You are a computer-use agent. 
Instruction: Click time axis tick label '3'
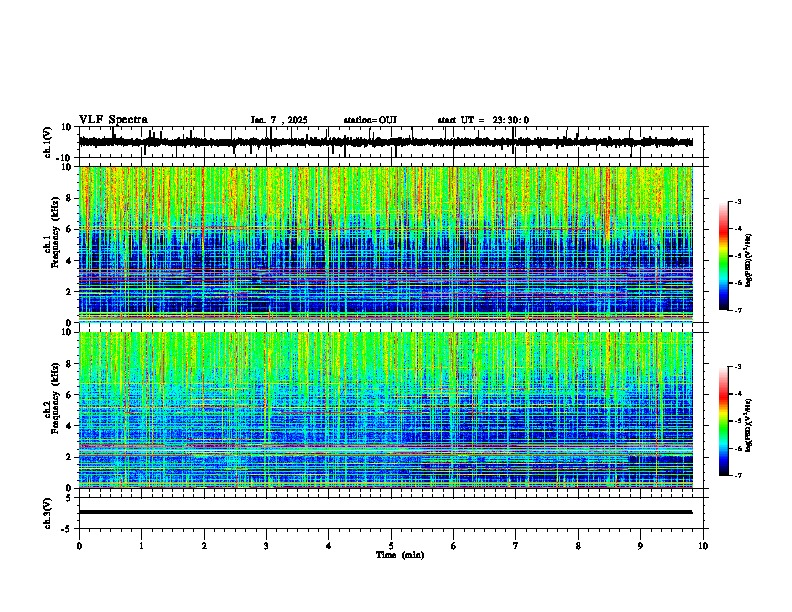click(266, 546)
